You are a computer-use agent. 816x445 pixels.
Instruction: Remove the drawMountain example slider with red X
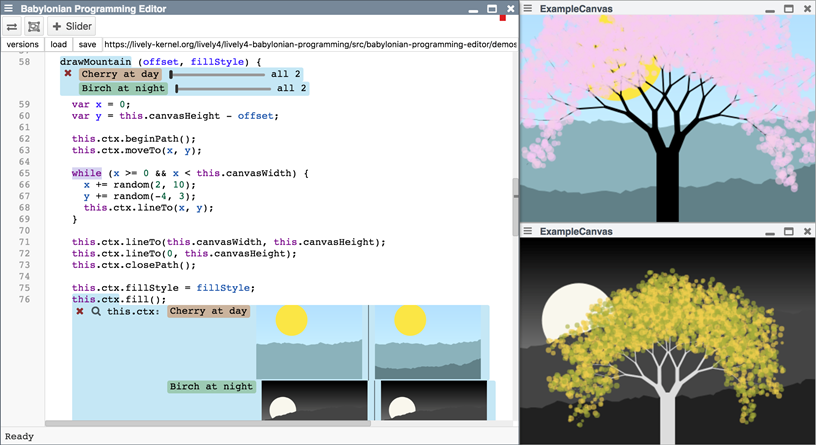(68, 74)
